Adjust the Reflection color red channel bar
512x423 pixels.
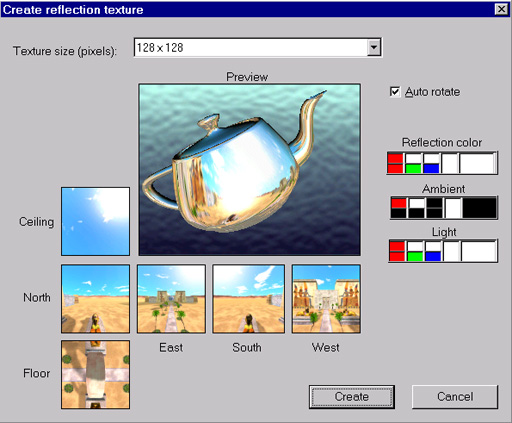click(395, 163)
